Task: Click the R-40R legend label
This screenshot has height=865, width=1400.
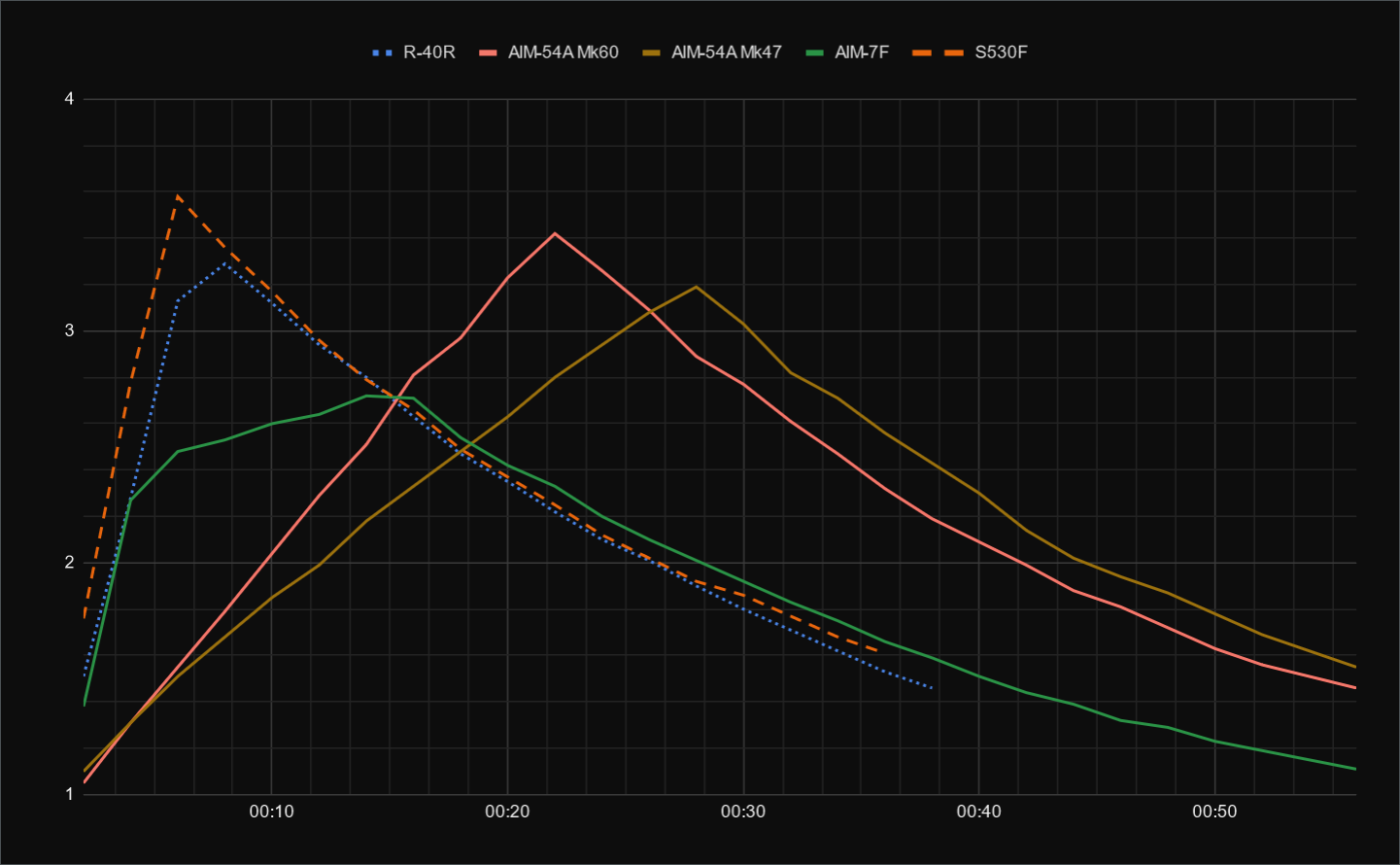Action: tap(428, 52)
